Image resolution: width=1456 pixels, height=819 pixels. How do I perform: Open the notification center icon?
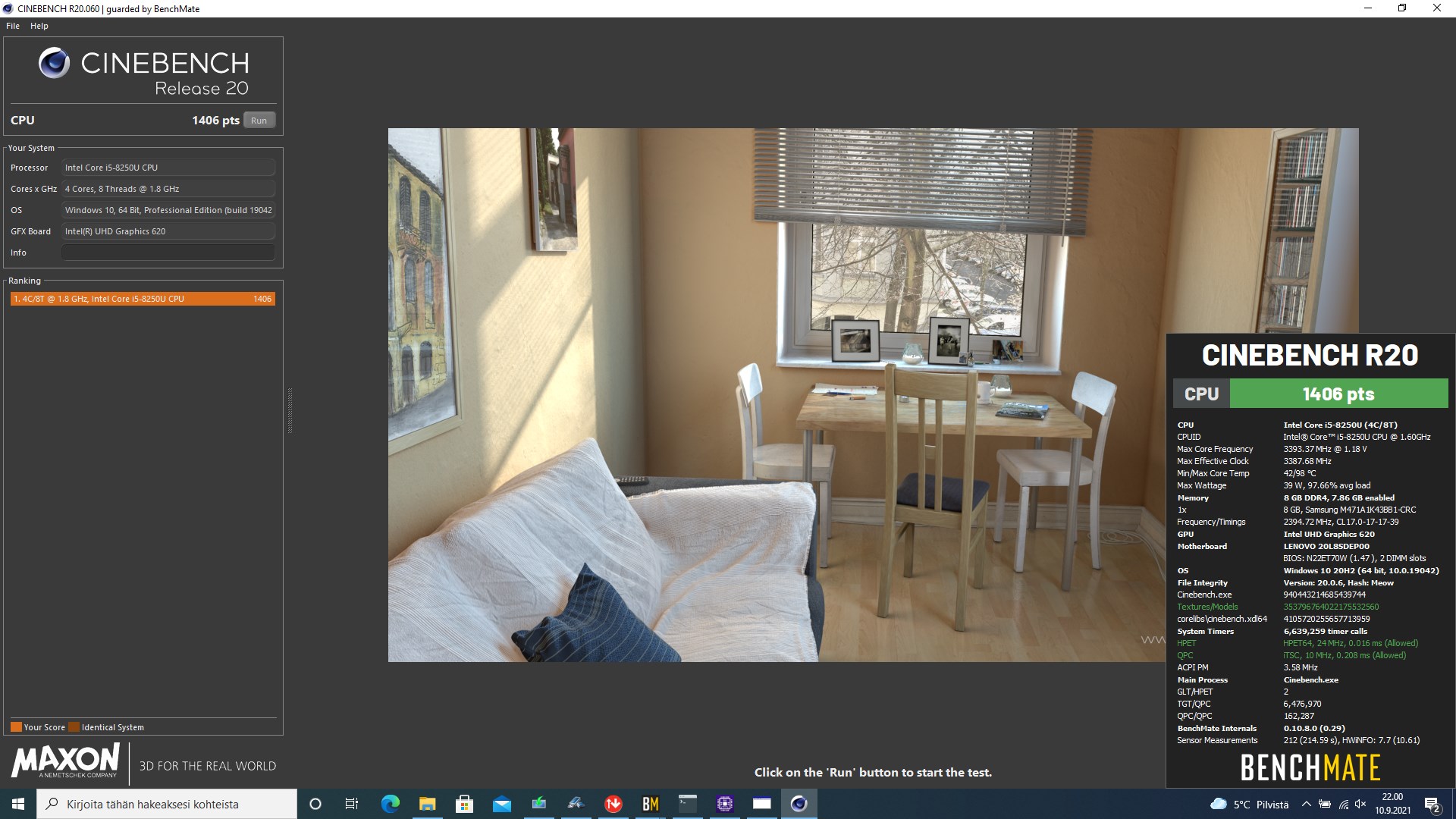tap(1432, 804)
